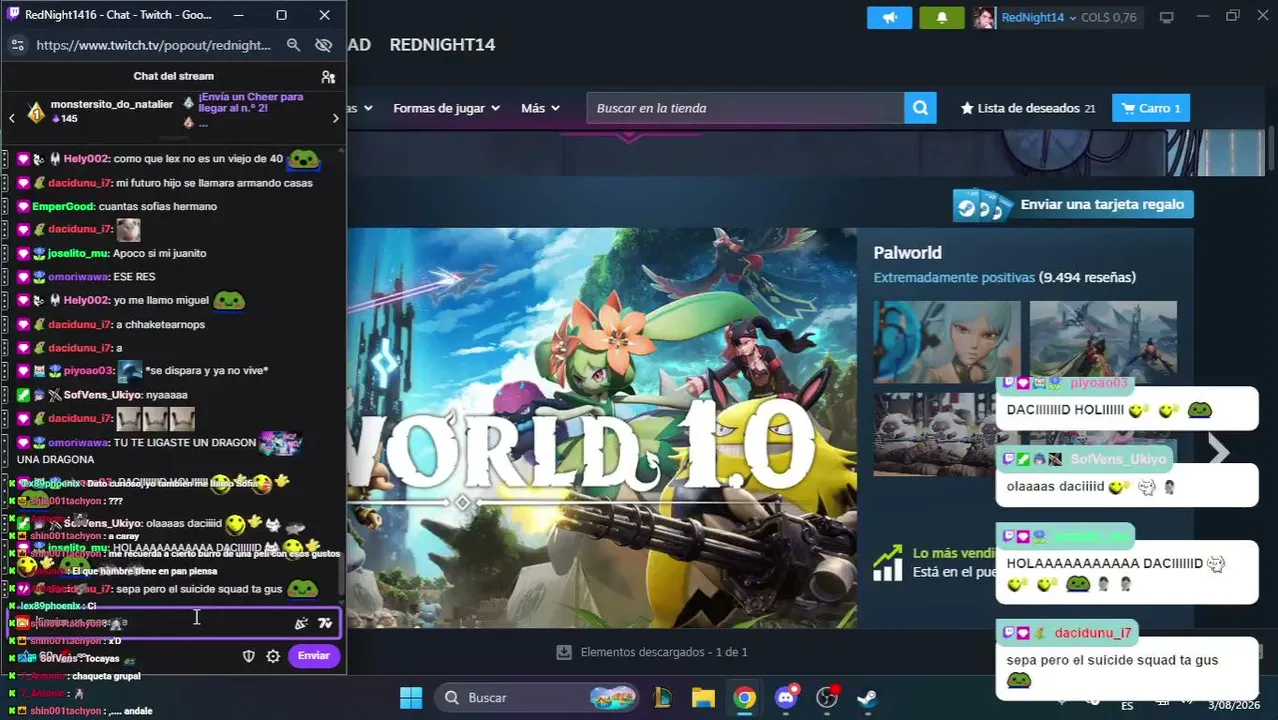Go to next featured game arrow
Screen dimensions: 1278x720
[1218, 451]
